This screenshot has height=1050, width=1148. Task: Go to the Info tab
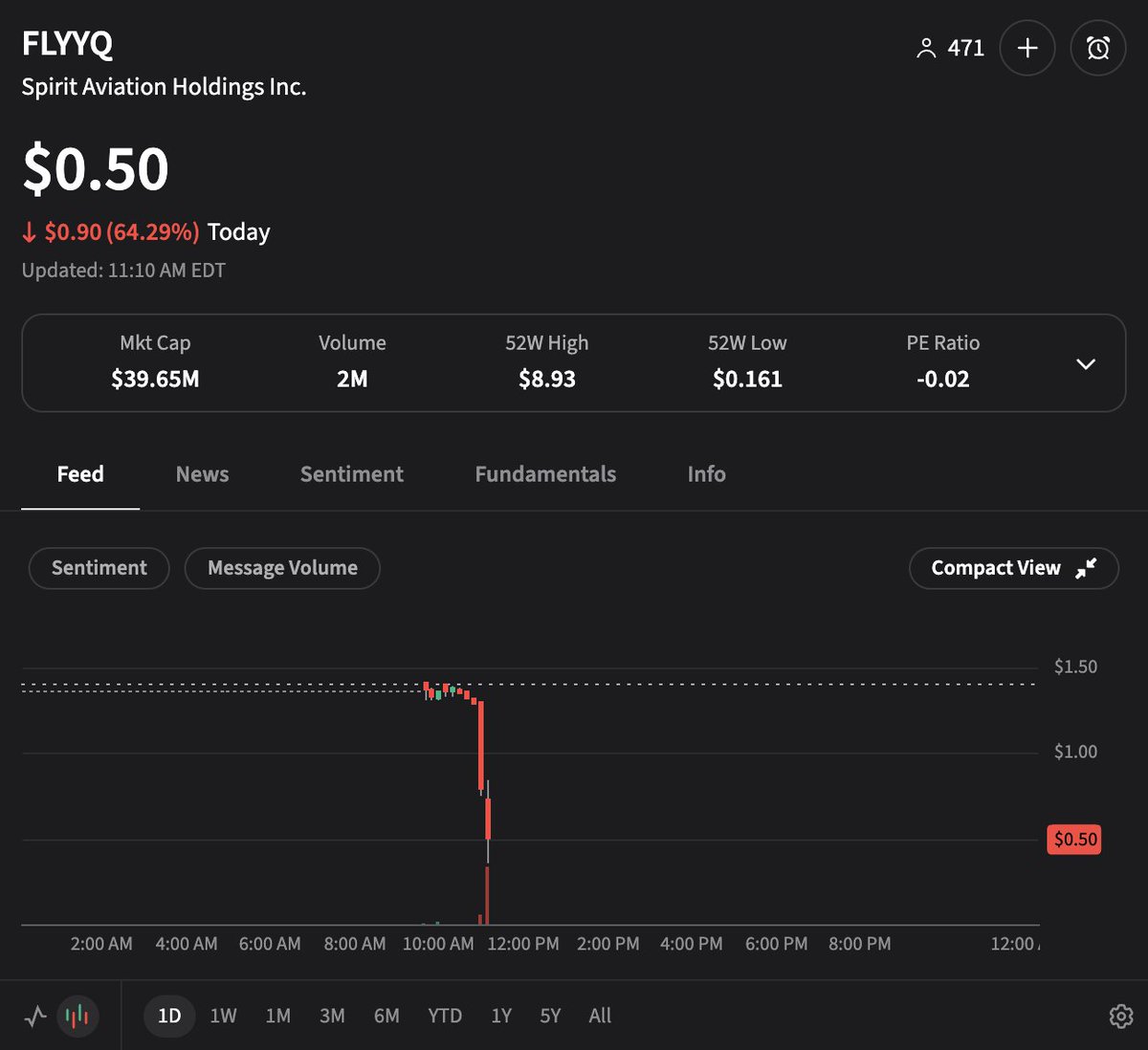706,474
